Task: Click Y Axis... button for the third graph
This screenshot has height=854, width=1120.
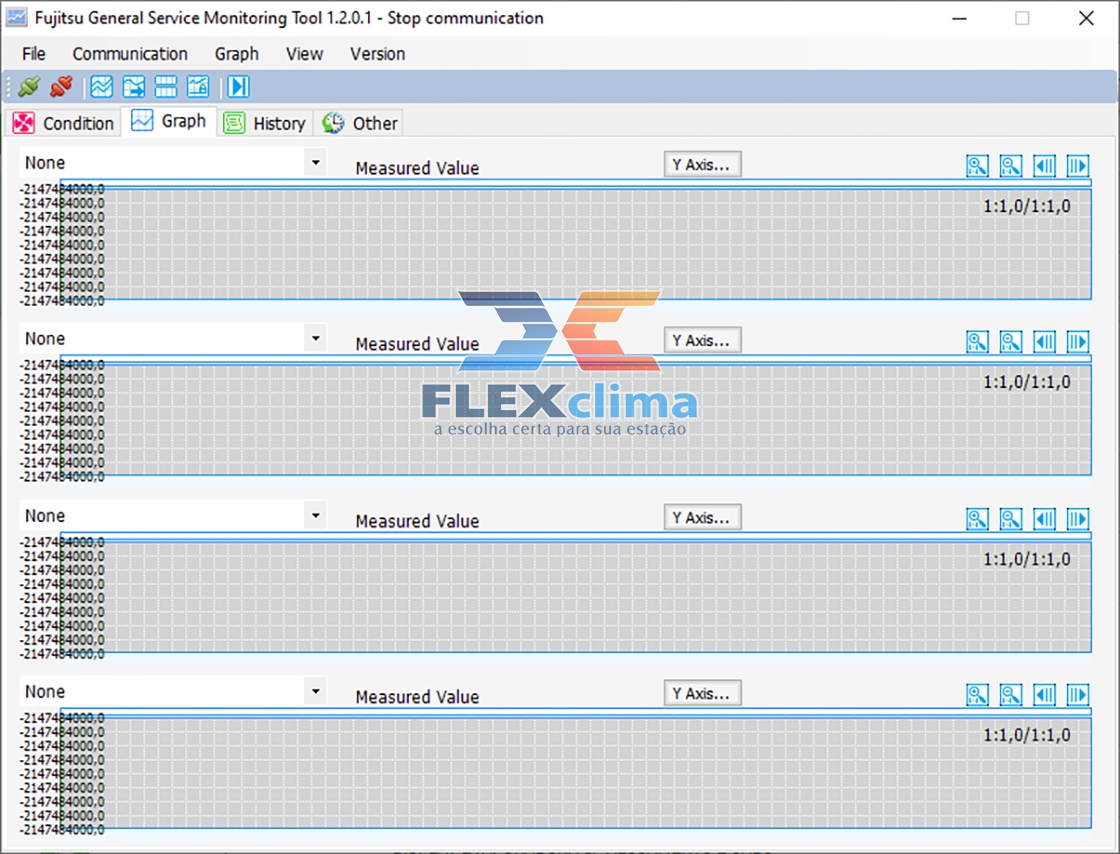Action: [702, 518]
